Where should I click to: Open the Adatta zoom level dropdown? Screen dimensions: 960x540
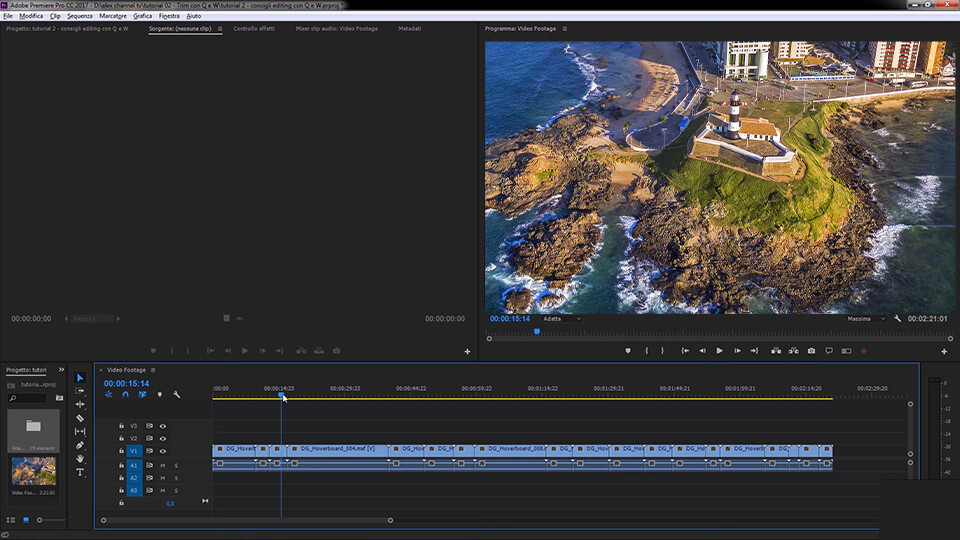tap(561, 319)
